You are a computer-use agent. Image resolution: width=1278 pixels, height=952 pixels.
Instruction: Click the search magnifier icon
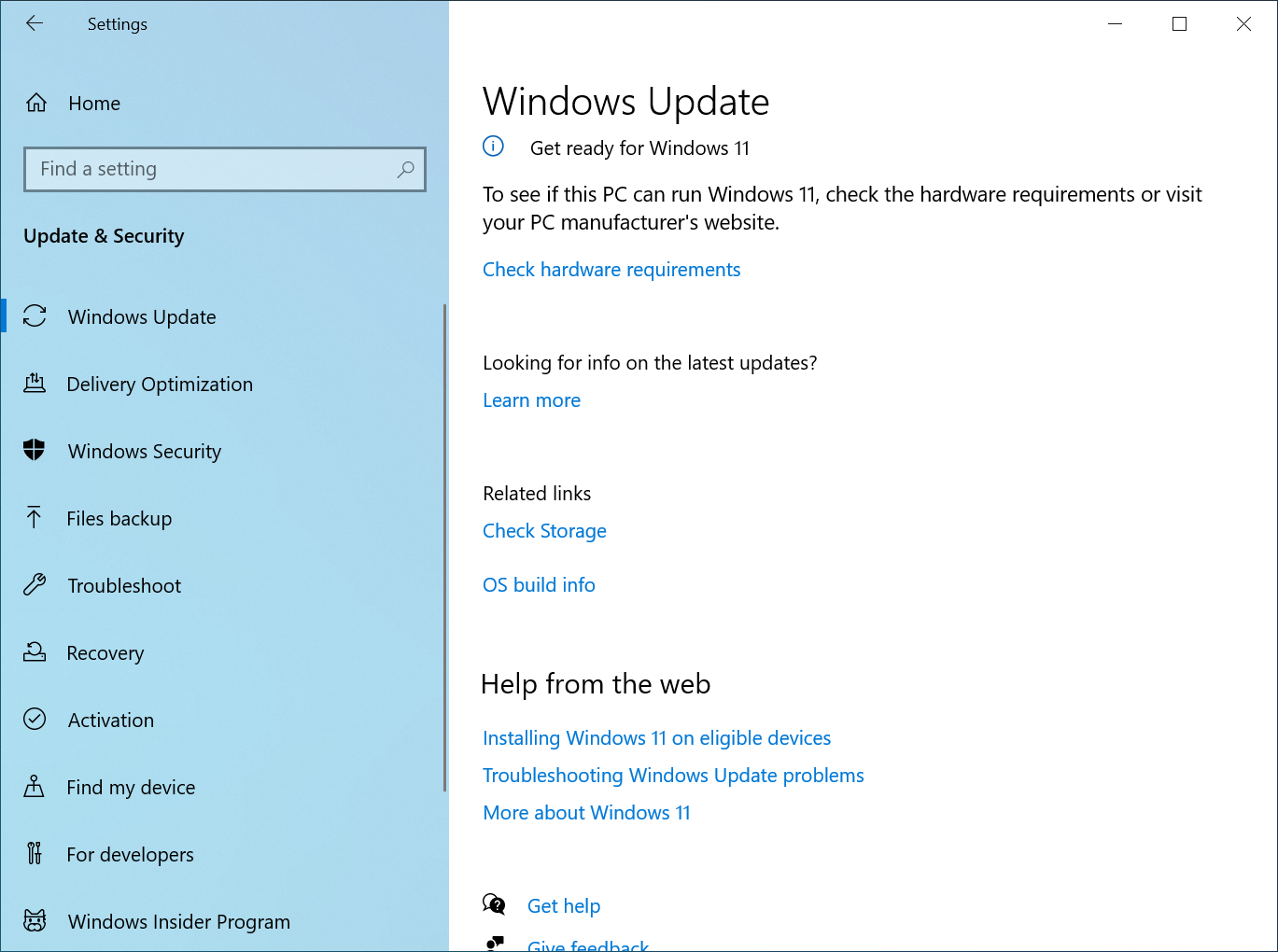point(405,169)
